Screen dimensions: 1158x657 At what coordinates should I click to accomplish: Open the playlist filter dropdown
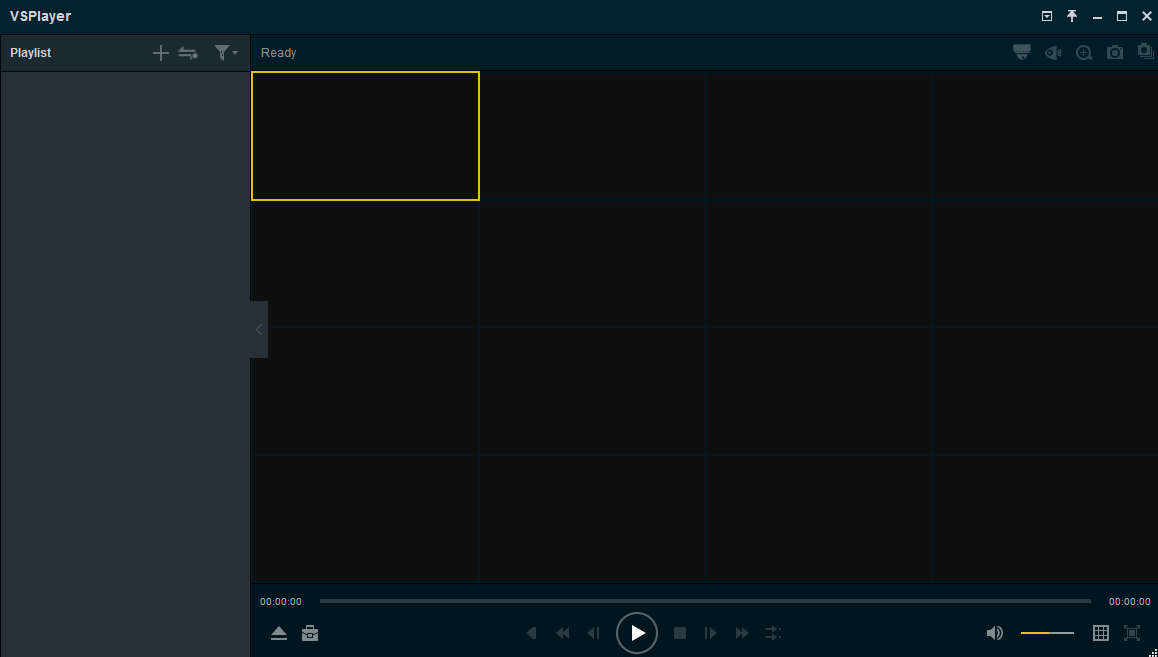coord(225,53)
